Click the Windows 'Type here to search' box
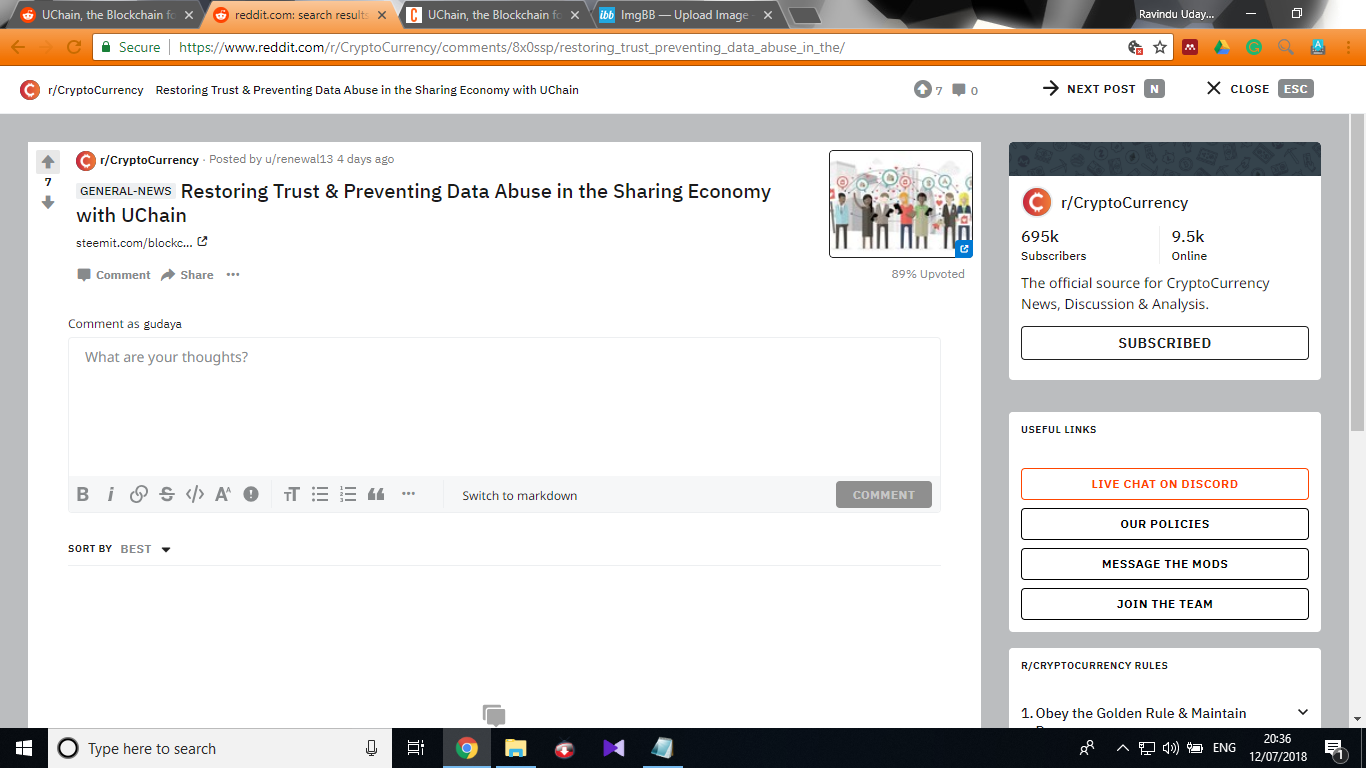This screenshot has height=768, width=1366. [218, 748]
